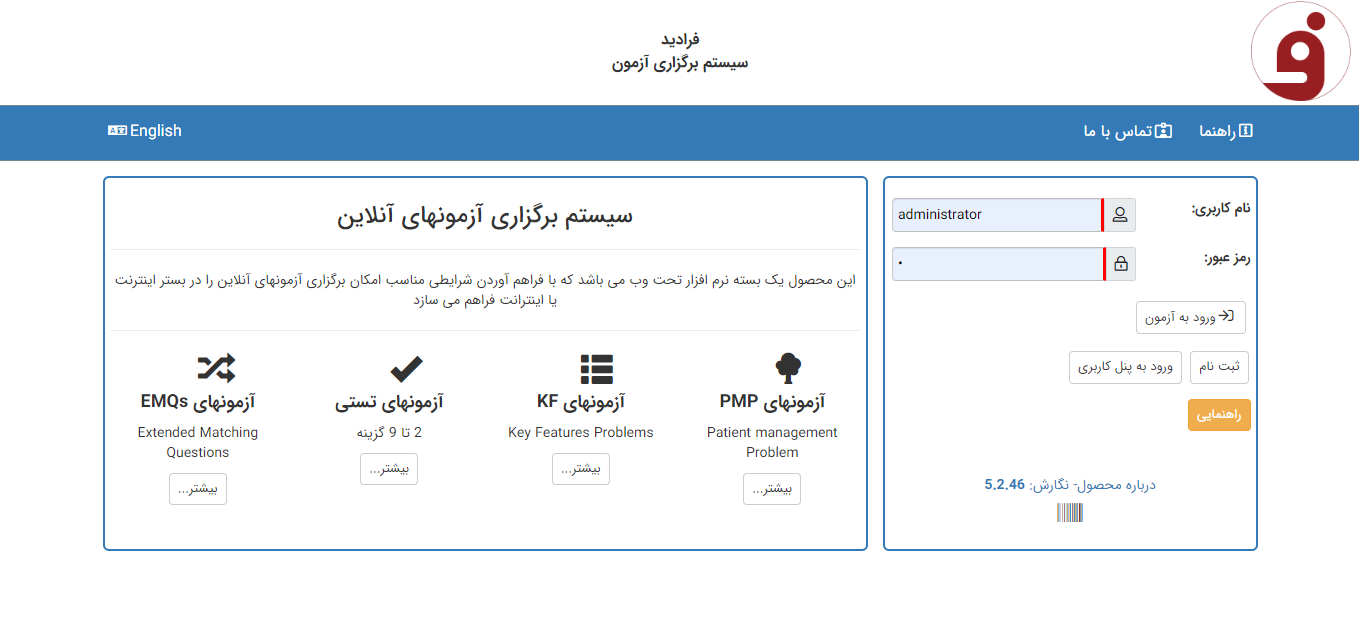Viewport: 1359px width, 624px height.
Task: Expand more details for KF exams
Action: pyautogui.click(x=580, y=469)
